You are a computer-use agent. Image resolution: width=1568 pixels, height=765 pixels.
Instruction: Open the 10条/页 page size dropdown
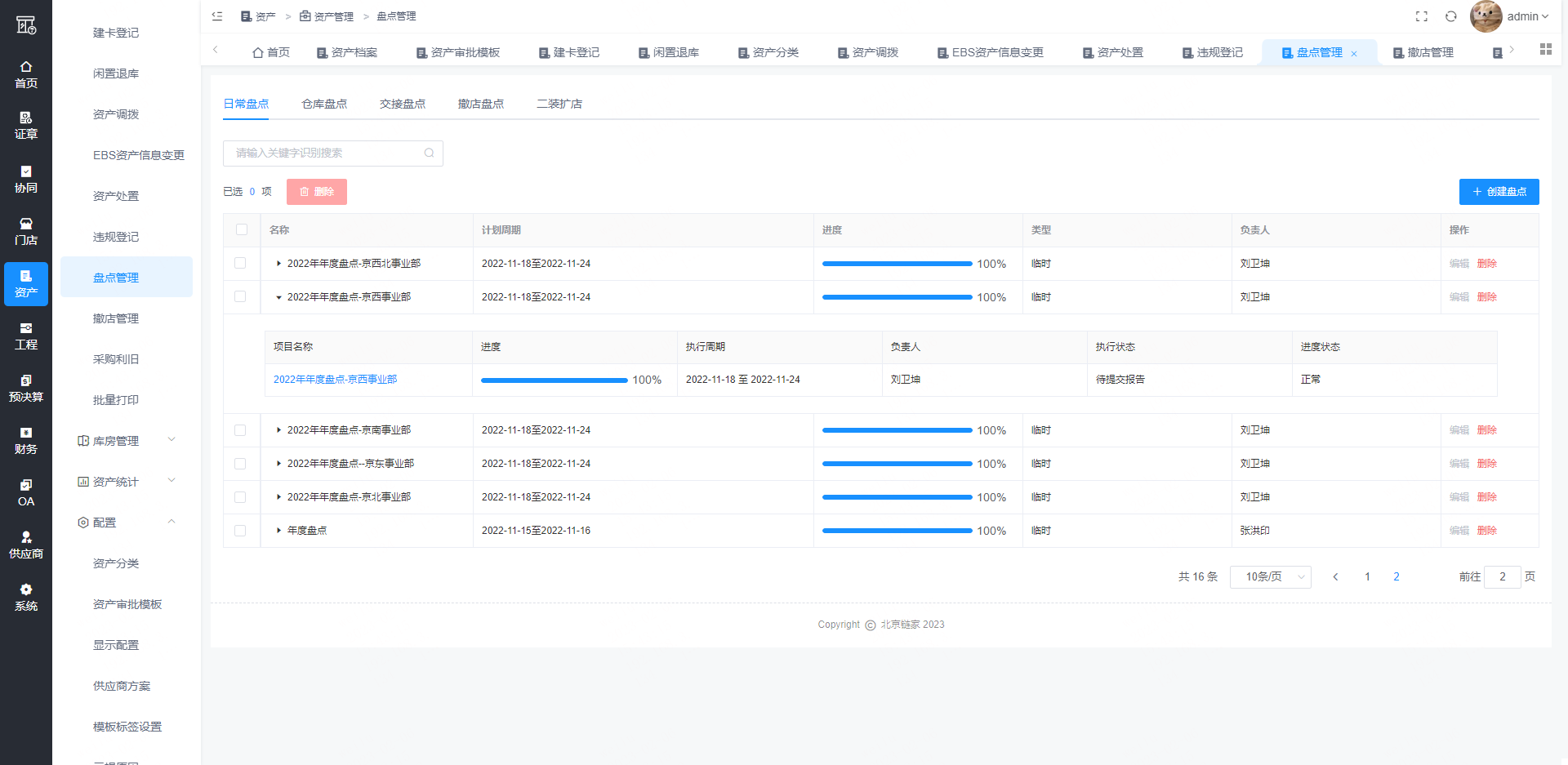(x=1270, y=577)
